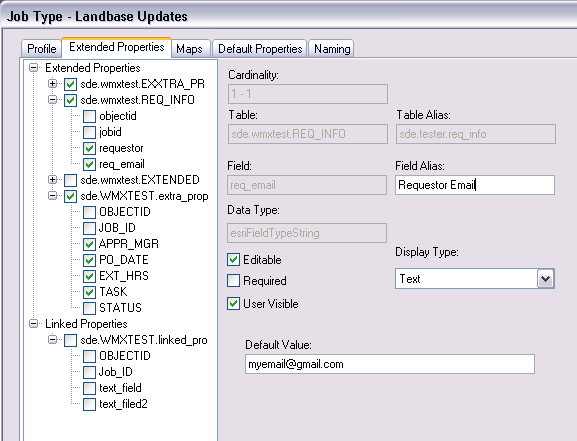Screen dimensions: 577x441
Task: Click the Data Type box esriFieldTypeString
Action: (x=307, y=233)
